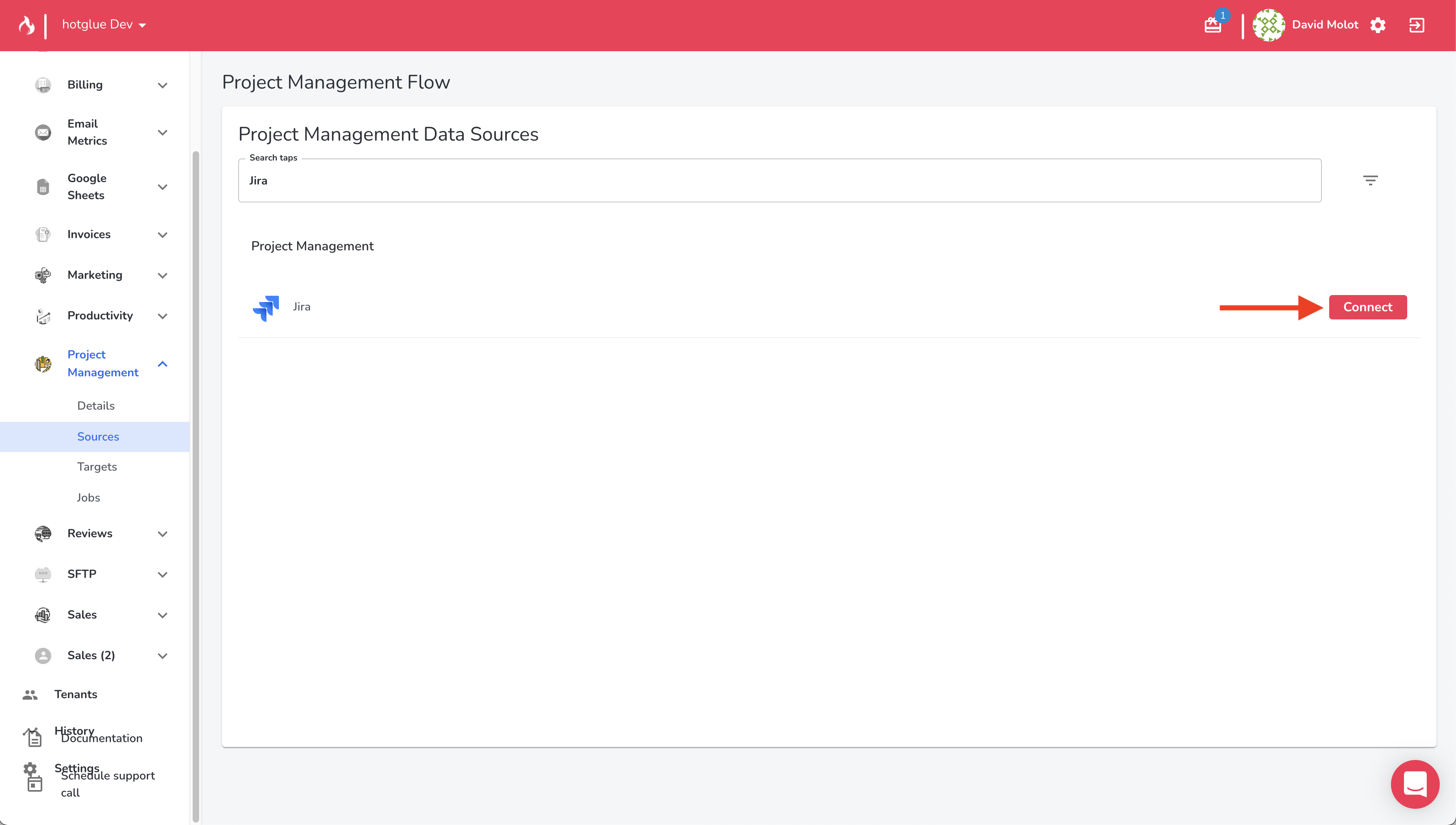The image size is (1456, 825).
Task: Select the Details submenu item
Action: (x=96, y=406)
